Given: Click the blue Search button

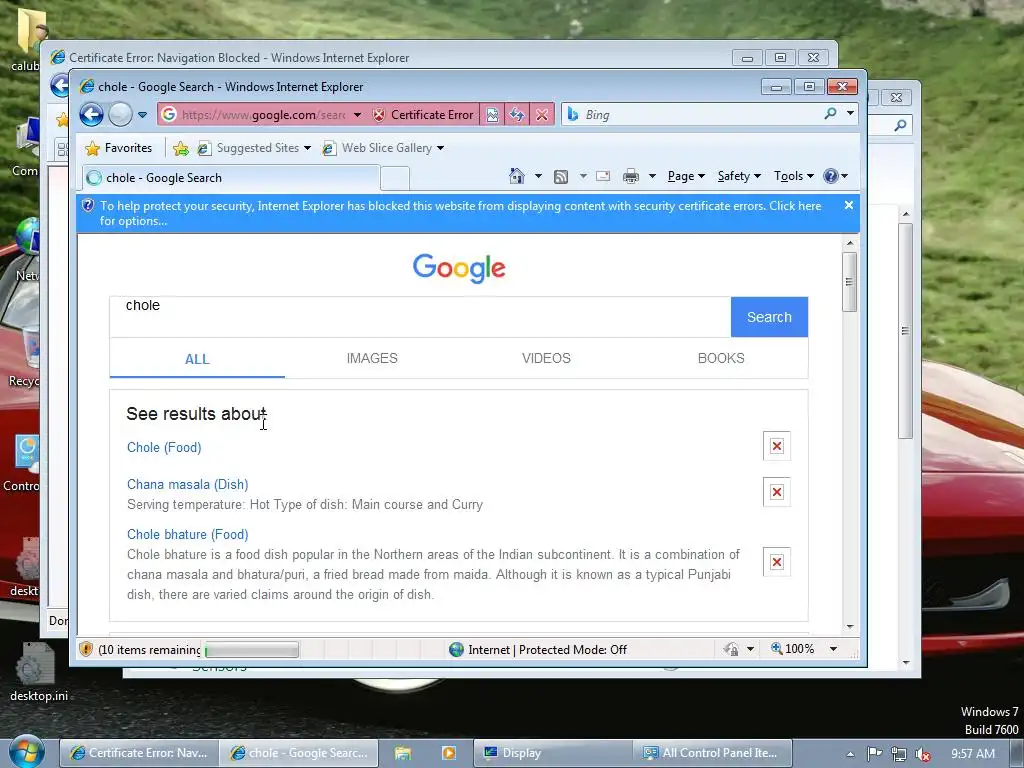Looking at the screenshot, I should [769, 317].
